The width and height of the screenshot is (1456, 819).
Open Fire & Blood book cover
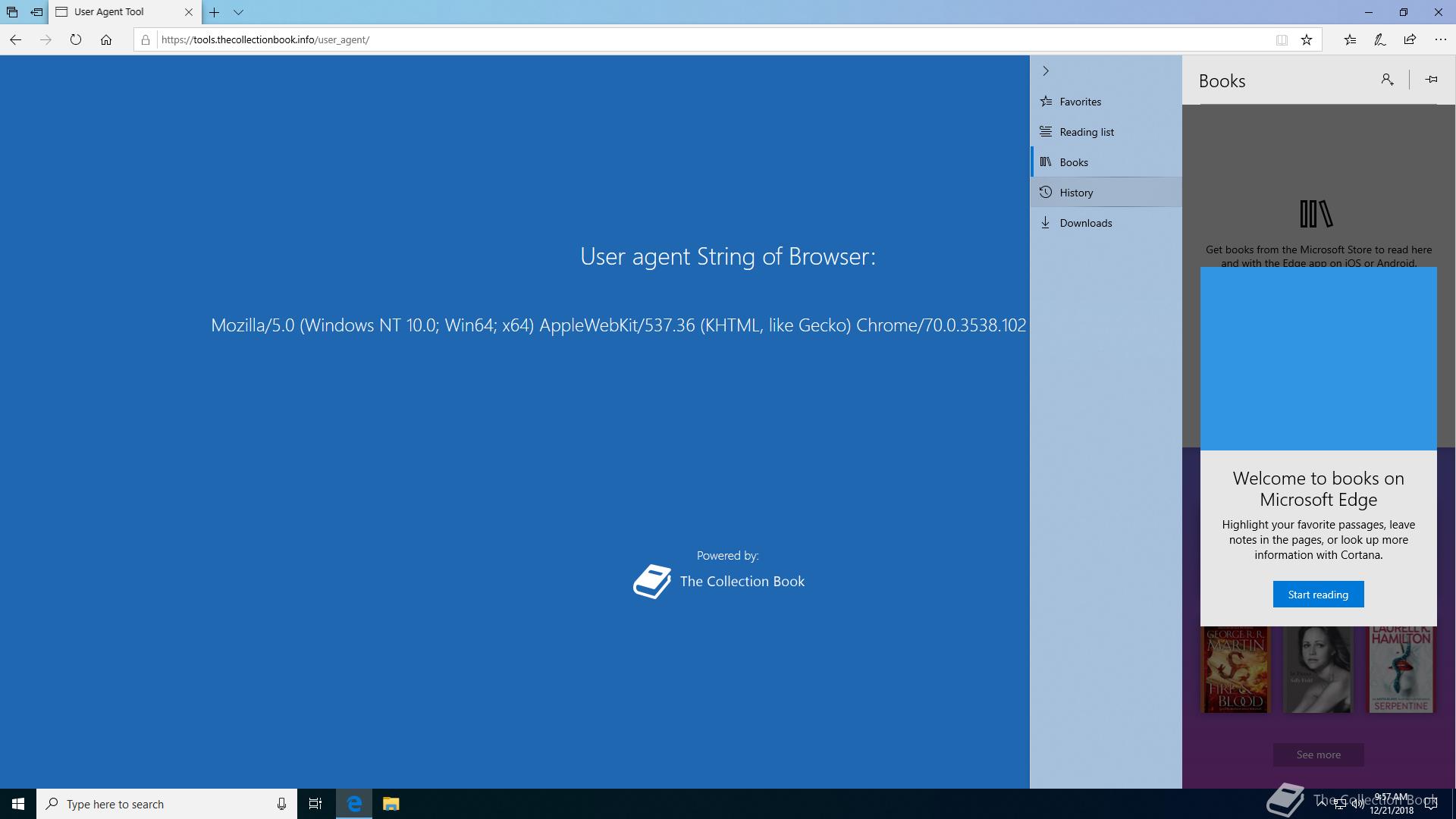coord(1235,670)
